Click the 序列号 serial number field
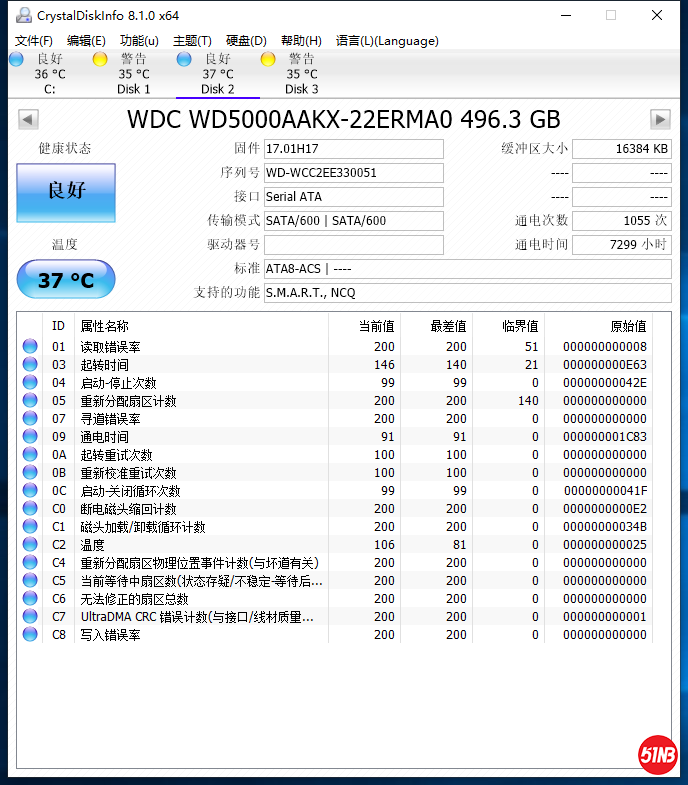This screenshot has width=688, height=785. tap(353, 173)
